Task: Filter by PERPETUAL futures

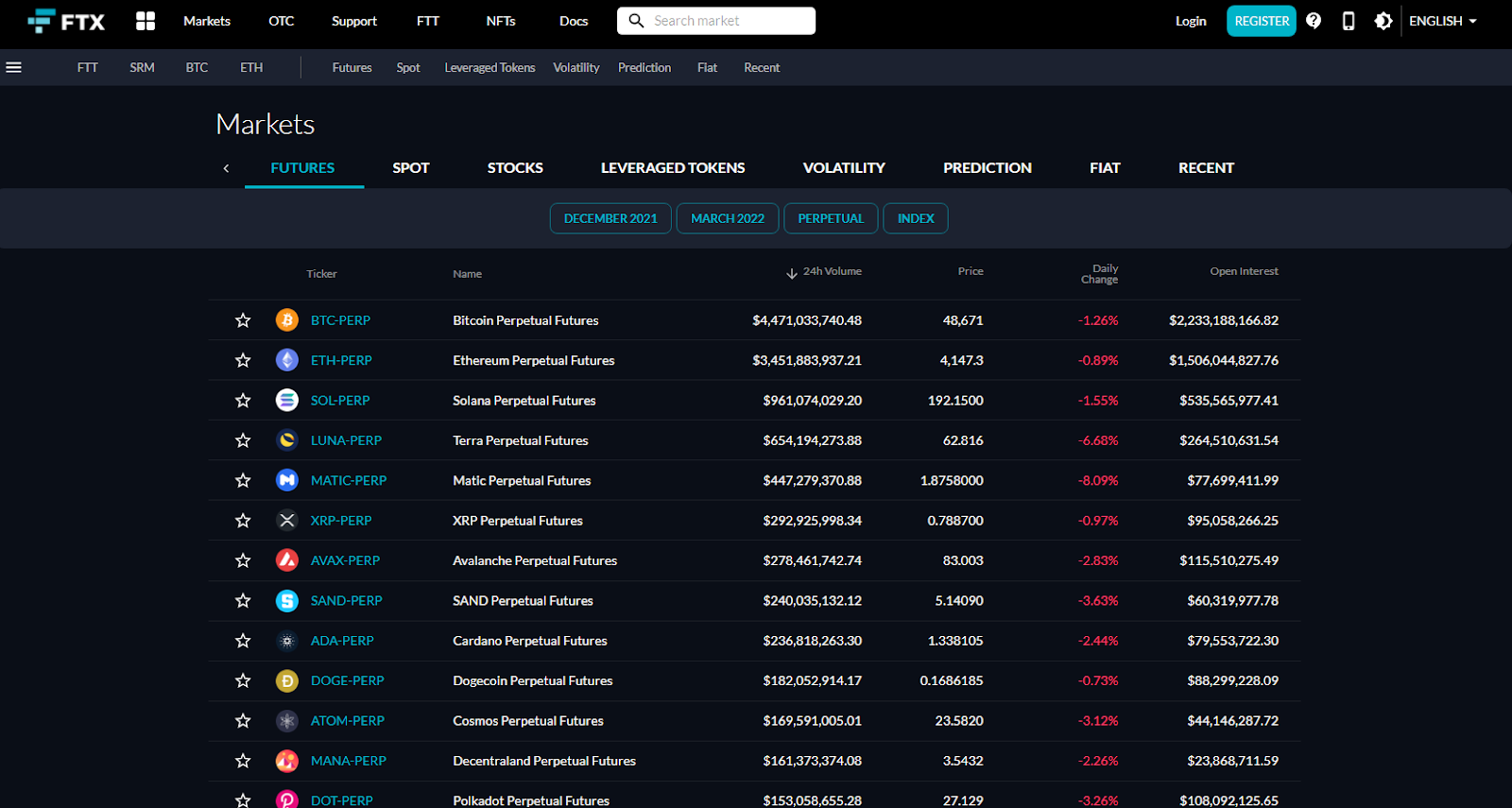Action: (831, 218)
